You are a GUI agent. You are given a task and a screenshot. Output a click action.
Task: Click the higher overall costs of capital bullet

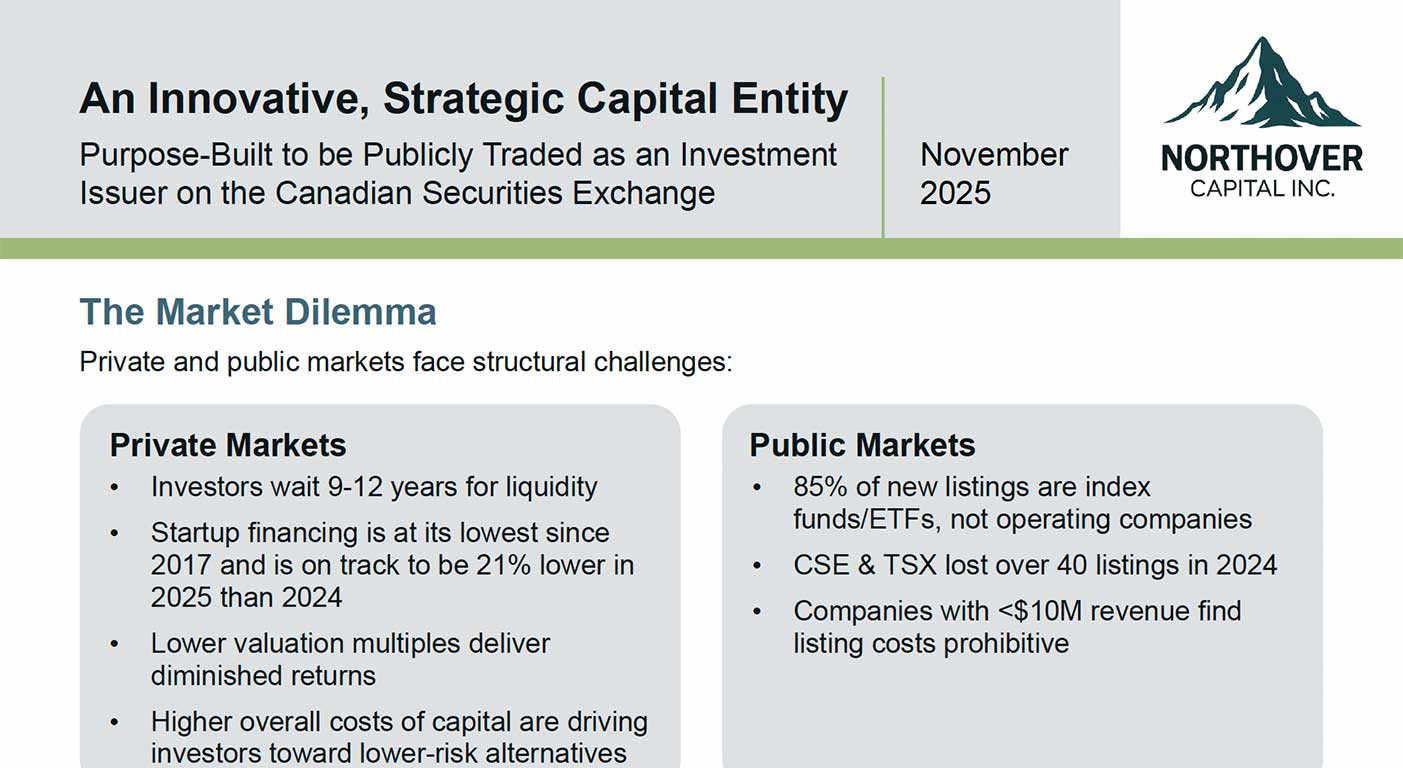point(399,737)
